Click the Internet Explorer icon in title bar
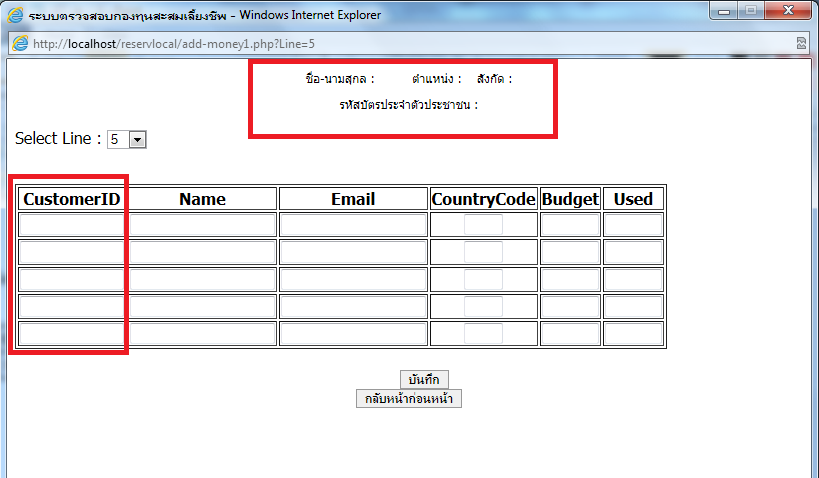 point(15,15)
